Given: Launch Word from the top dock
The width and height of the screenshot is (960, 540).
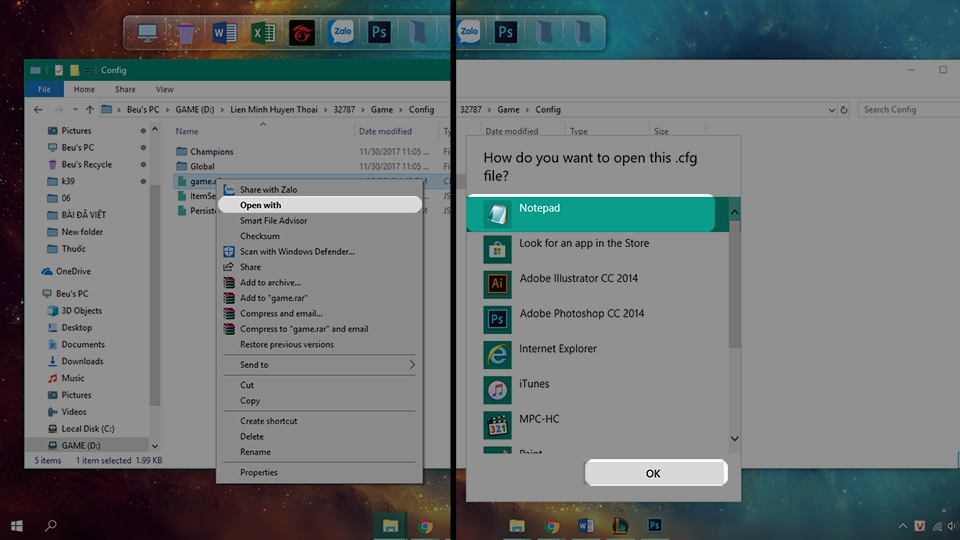Looking at the screenshot, I should pyautogui.click(x=224, y=32).
